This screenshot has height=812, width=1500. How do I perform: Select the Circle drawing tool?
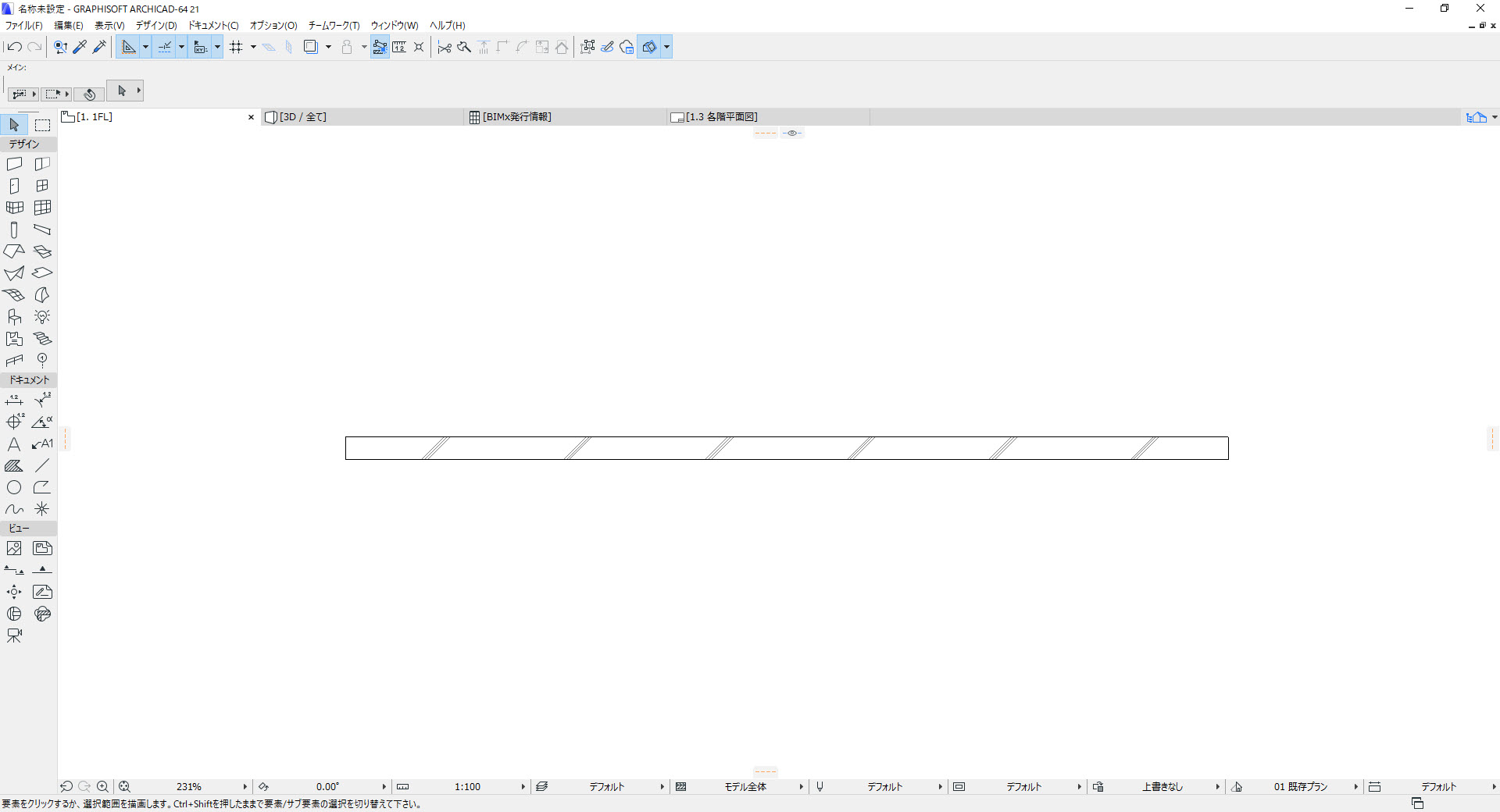[x=14, y=487]
